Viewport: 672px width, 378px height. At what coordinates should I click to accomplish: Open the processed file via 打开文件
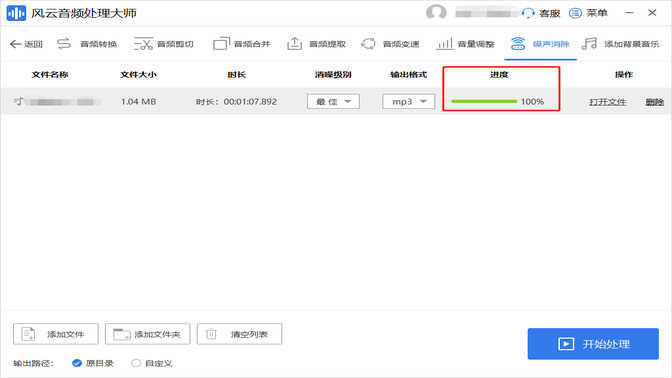608,102
